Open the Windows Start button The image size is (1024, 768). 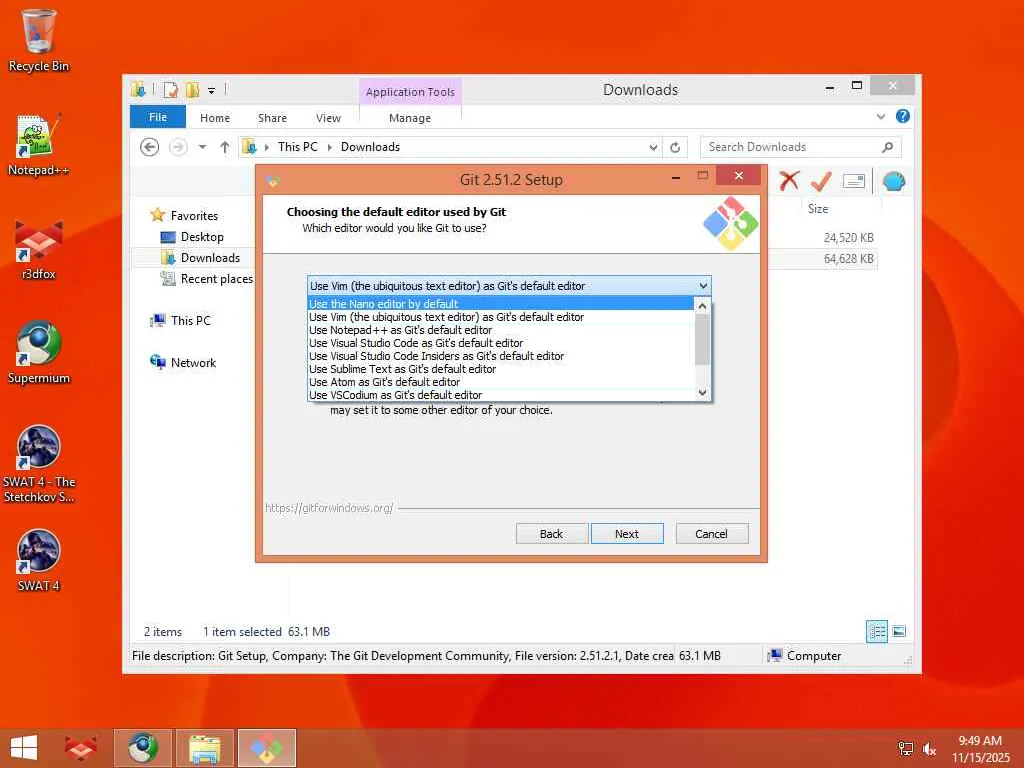coord(24,748)
